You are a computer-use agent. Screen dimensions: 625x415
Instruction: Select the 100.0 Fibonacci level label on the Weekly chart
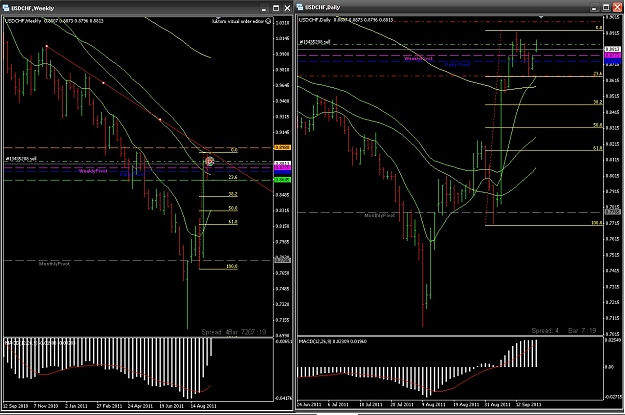pyautogui.click(x=232, y=266)
